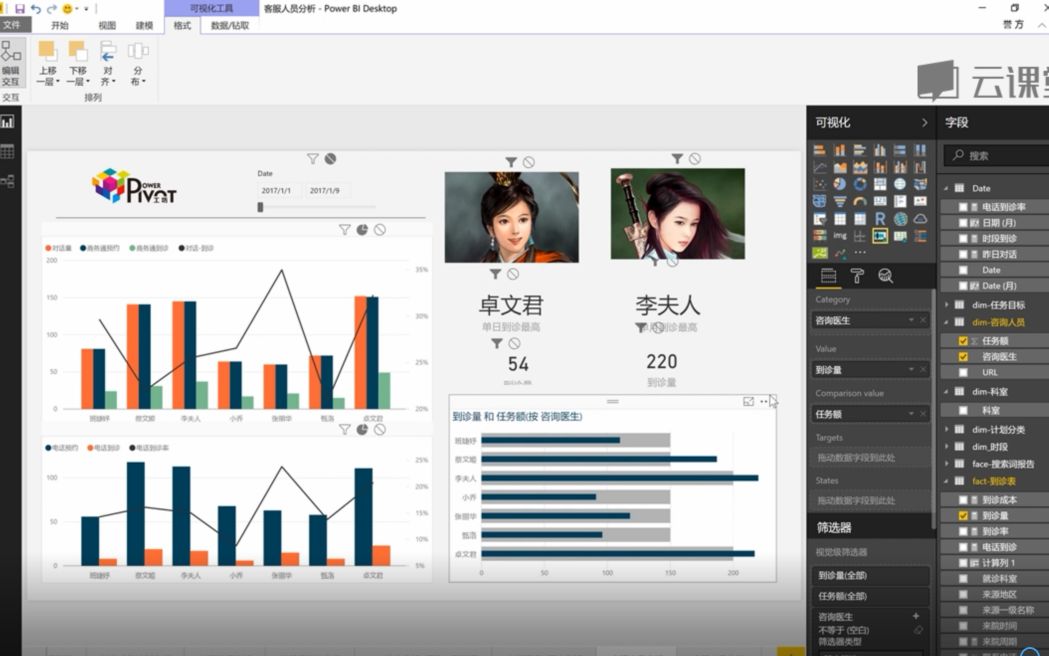This screenshot has height=656, width=1049.
Task: Expand the dim-科室 table
Action: [x=947, y=389]
